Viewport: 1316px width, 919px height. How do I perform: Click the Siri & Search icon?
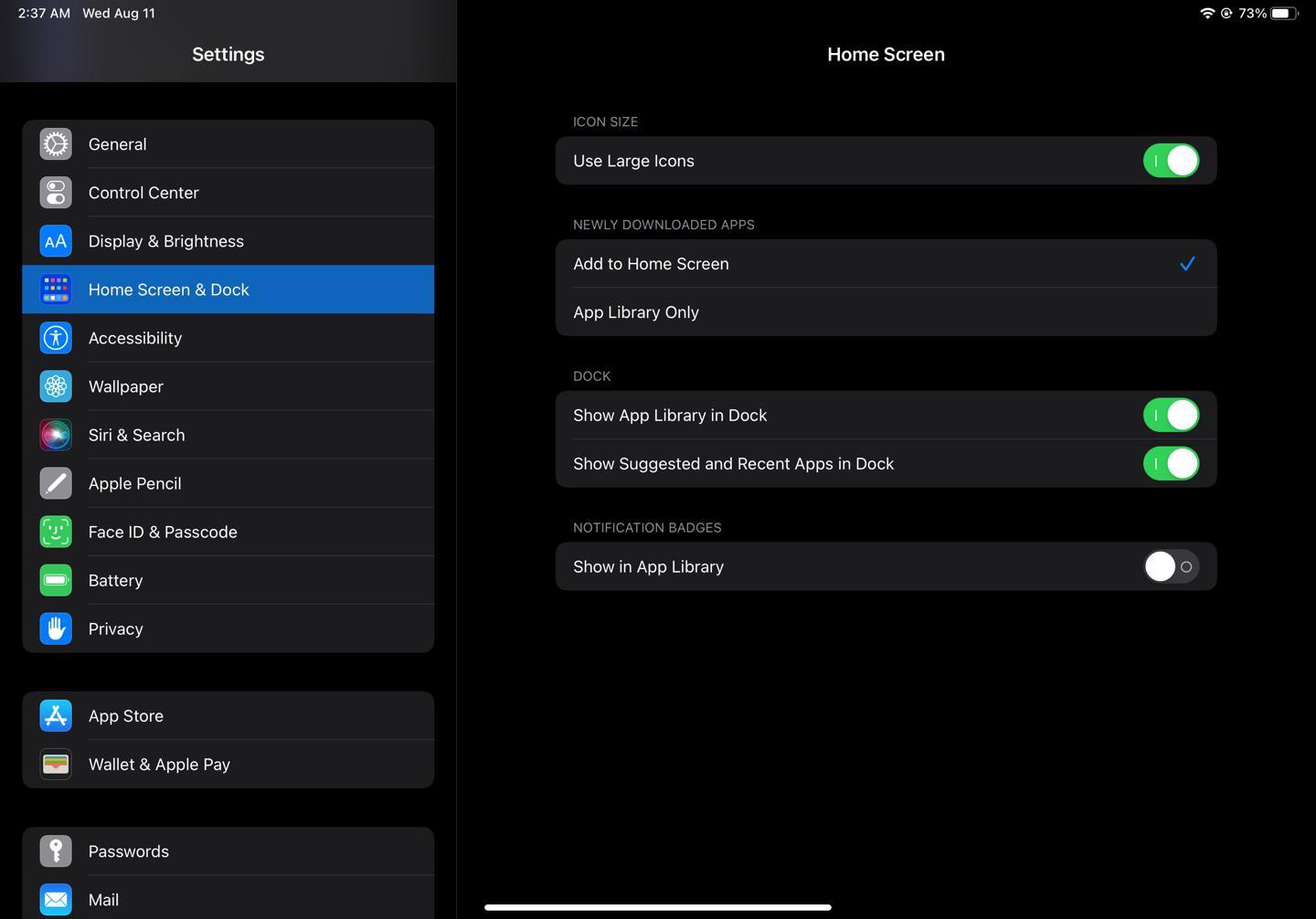56,435
